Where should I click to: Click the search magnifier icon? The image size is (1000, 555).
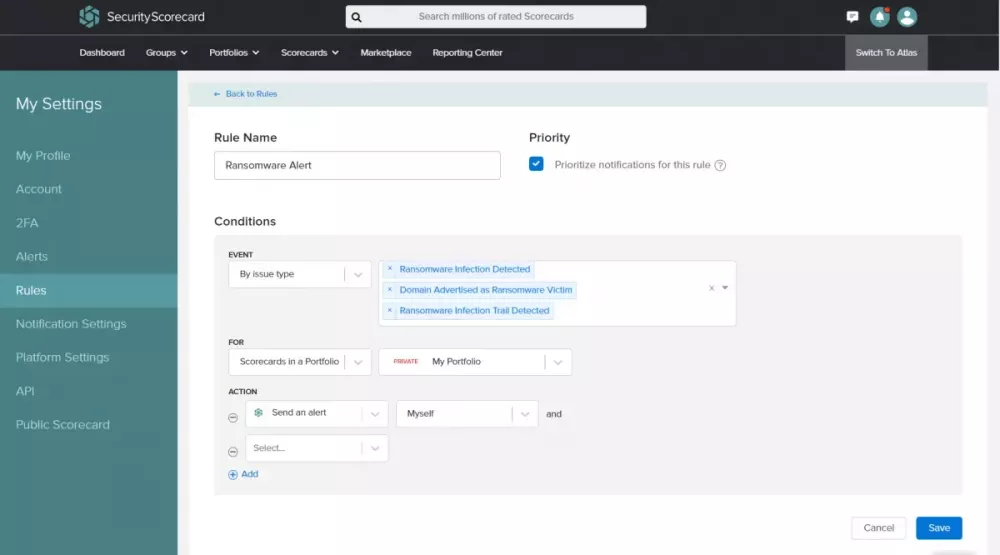[357, 17]
